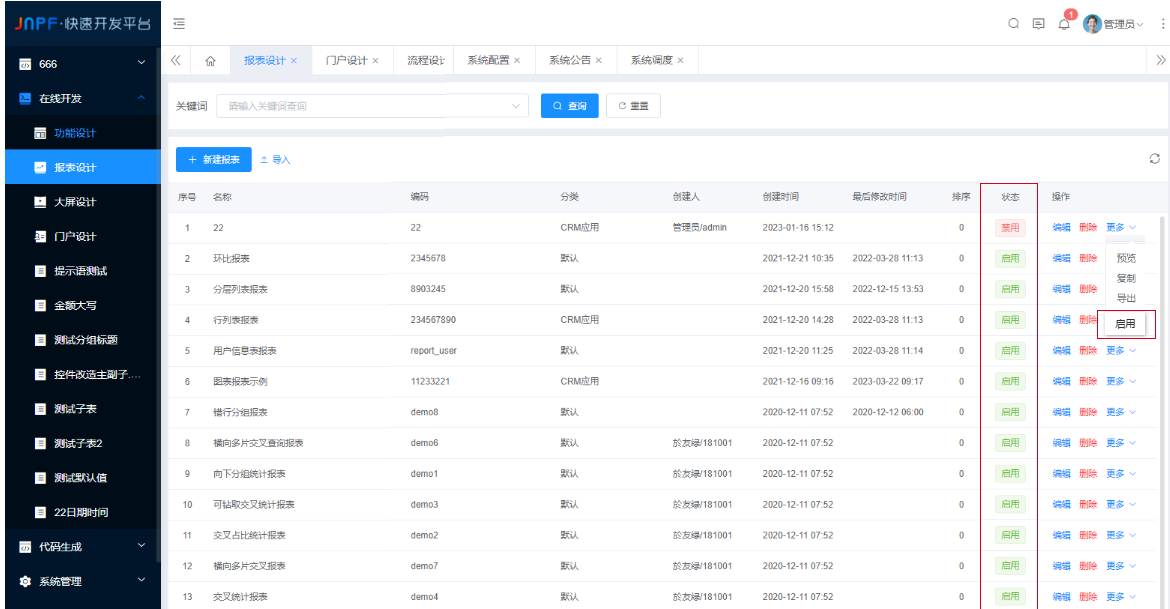
Task: Close the 门户设计 tab
Action: 375,60
